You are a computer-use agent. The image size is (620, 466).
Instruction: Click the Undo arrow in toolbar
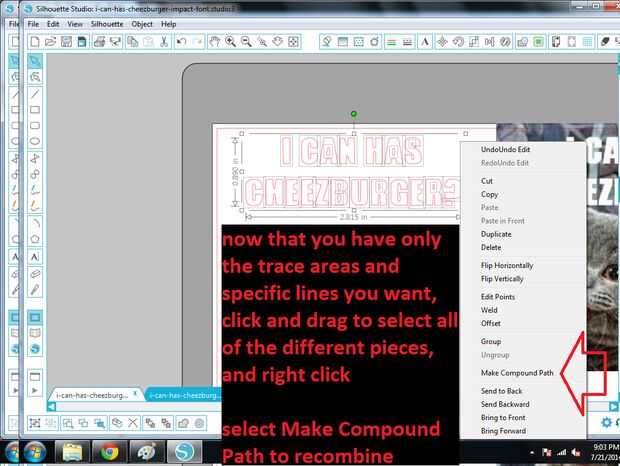[x=181, y=42]
